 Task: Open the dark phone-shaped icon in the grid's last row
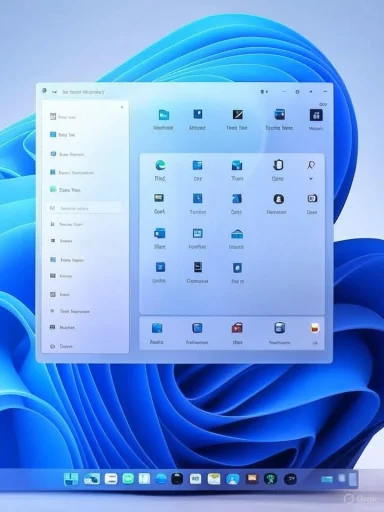[198, 267]
